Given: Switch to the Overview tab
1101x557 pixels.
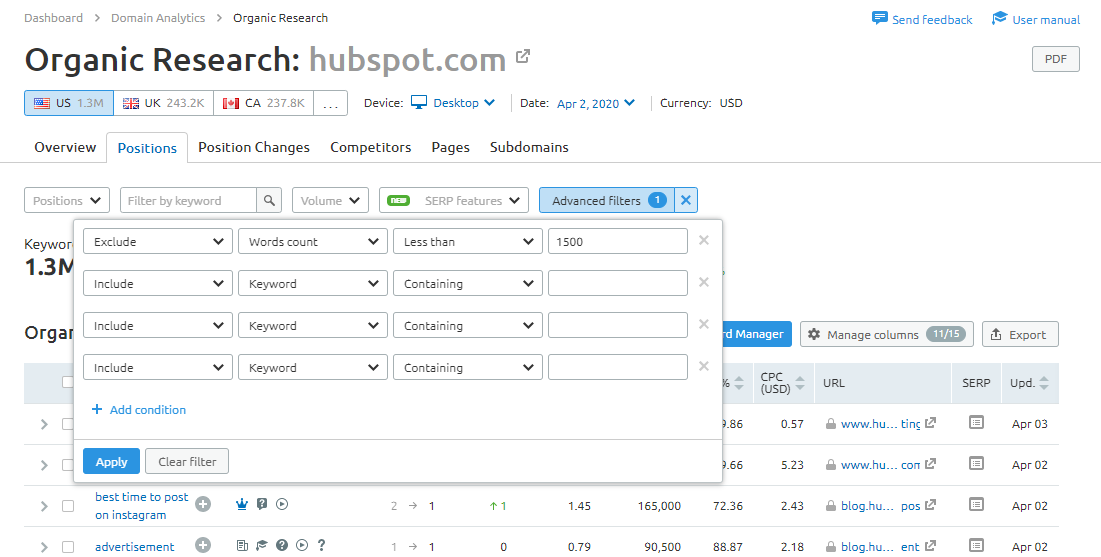Looking at the screenshot, I should [x=65, y=148].
